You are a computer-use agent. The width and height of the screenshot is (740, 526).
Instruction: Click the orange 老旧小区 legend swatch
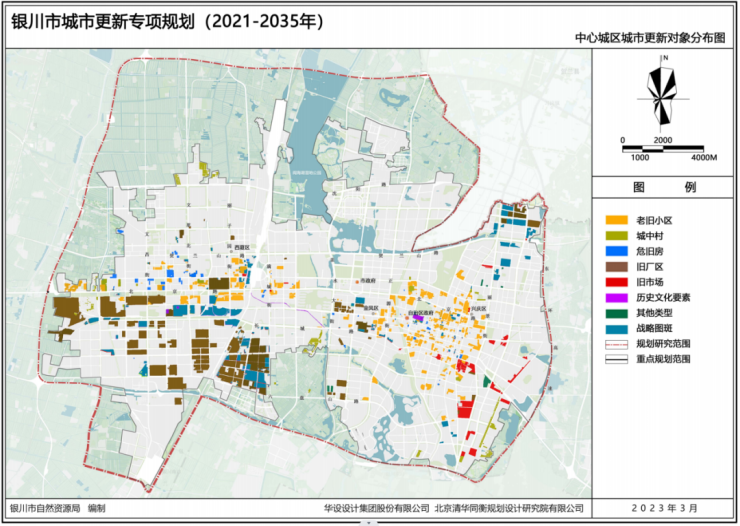click(x=617, y=220)
